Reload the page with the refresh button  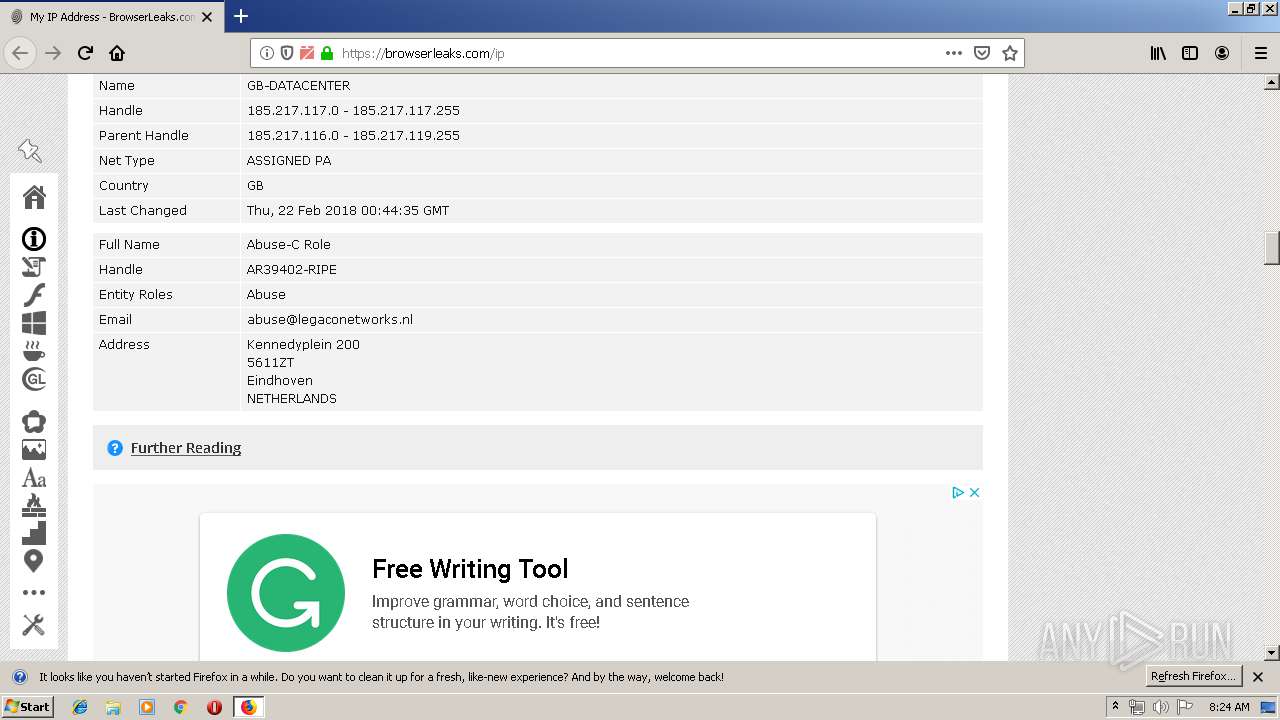tap(85, 53)
